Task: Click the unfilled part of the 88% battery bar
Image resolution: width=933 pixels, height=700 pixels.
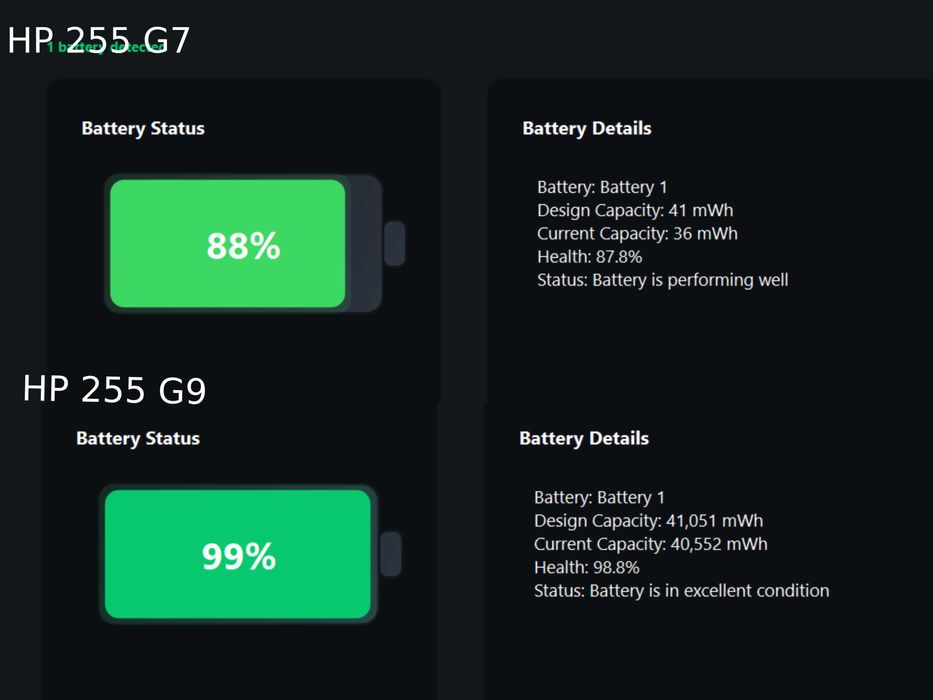Action: [364, 244]
